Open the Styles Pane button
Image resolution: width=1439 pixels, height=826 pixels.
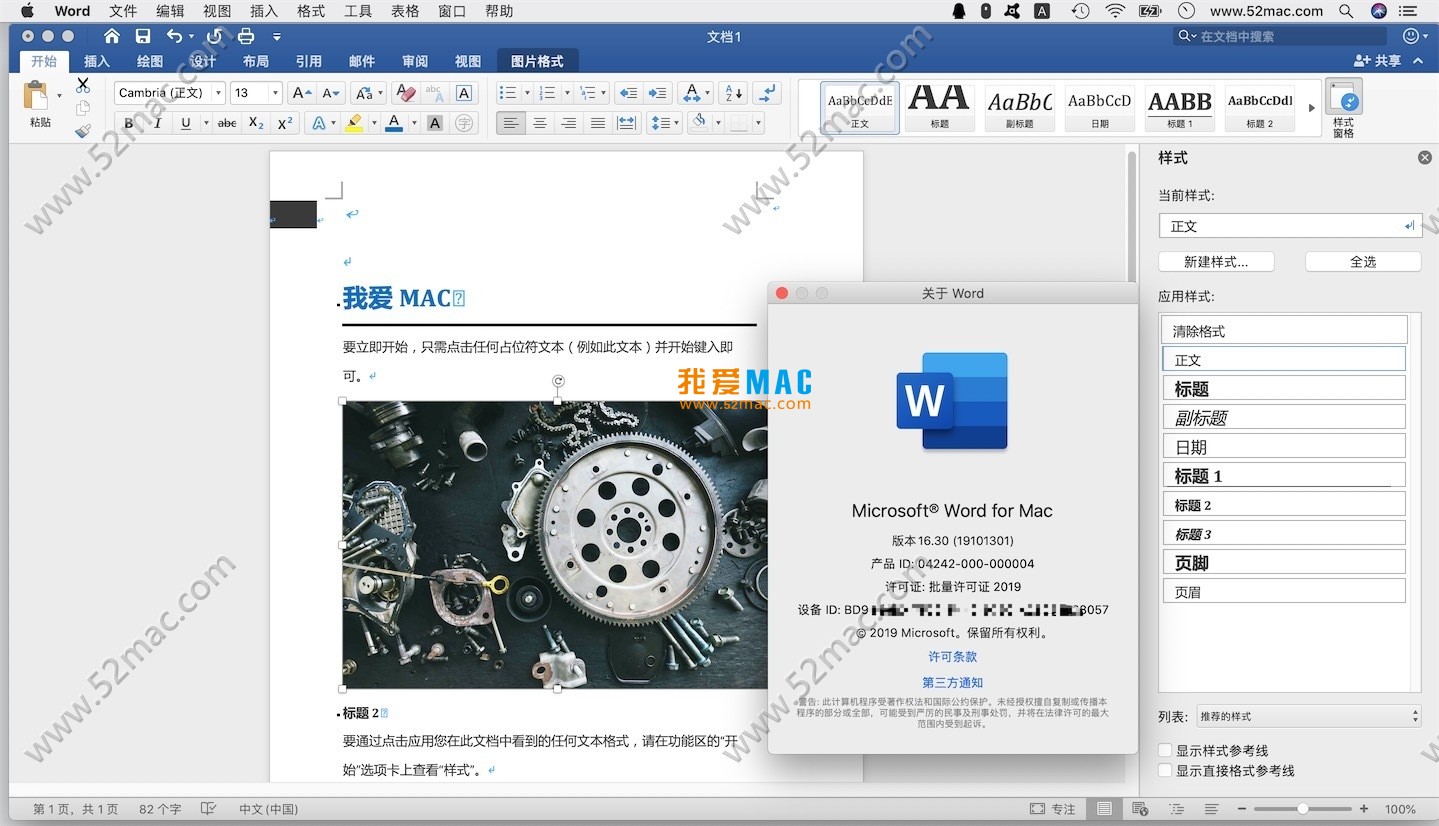pyautogui.click(x=1343, y=108)
